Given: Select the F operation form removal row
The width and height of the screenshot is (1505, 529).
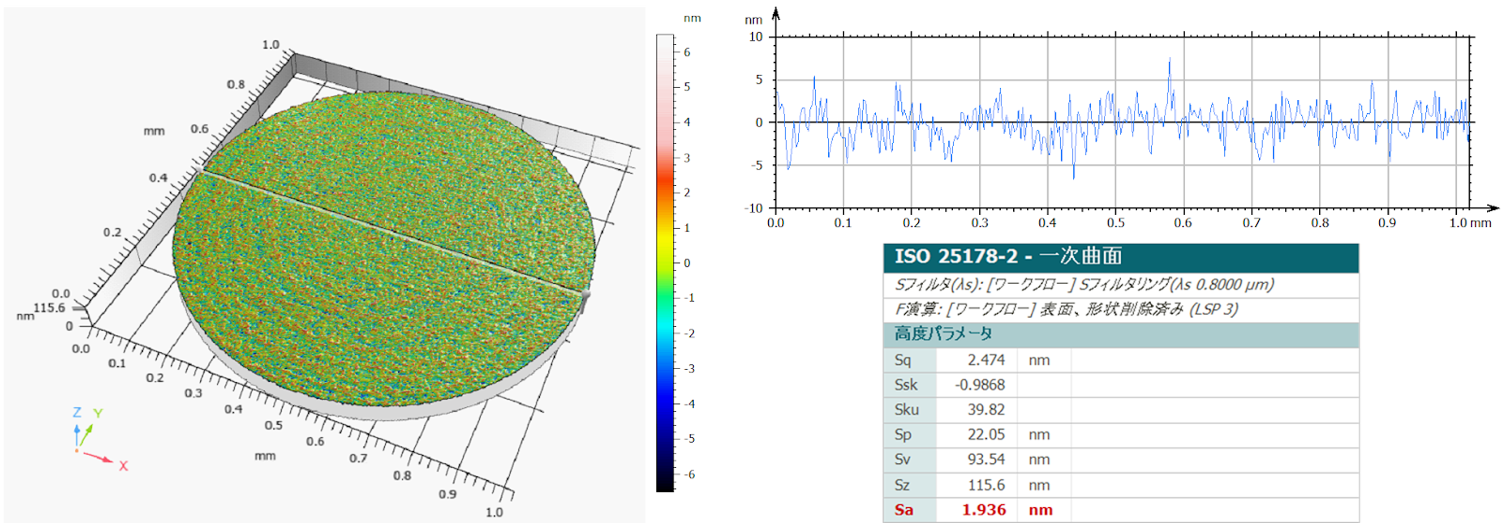Looking at the screenshot, I should pos(1120,310).
